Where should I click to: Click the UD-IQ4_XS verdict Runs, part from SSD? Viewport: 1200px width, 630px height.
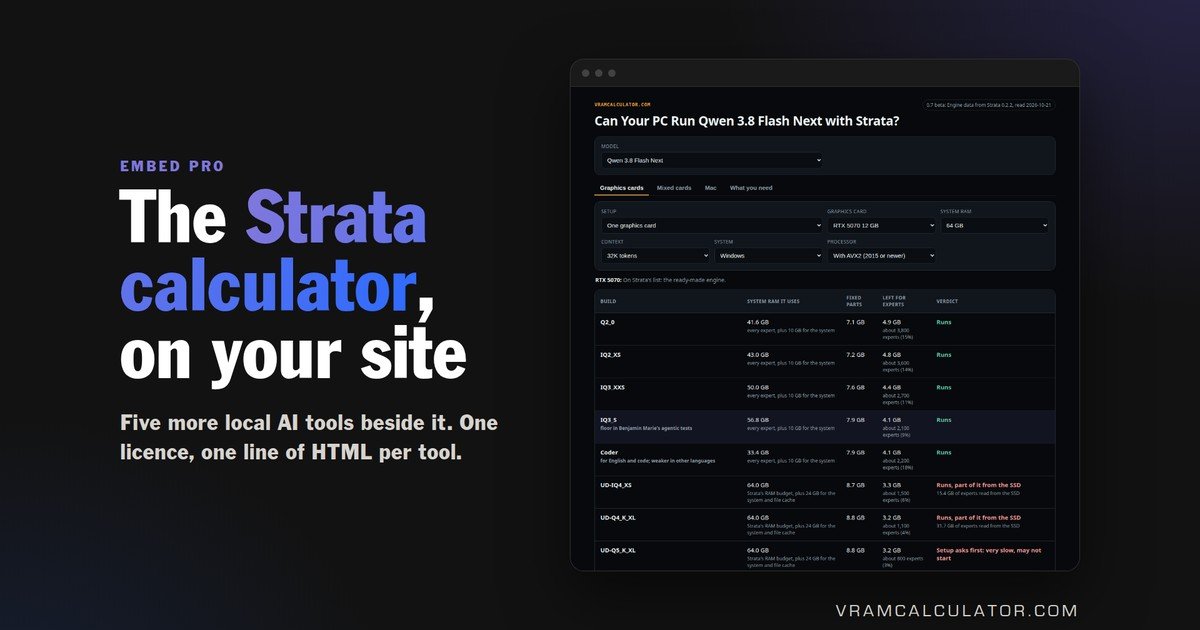(x=978, y=485)
